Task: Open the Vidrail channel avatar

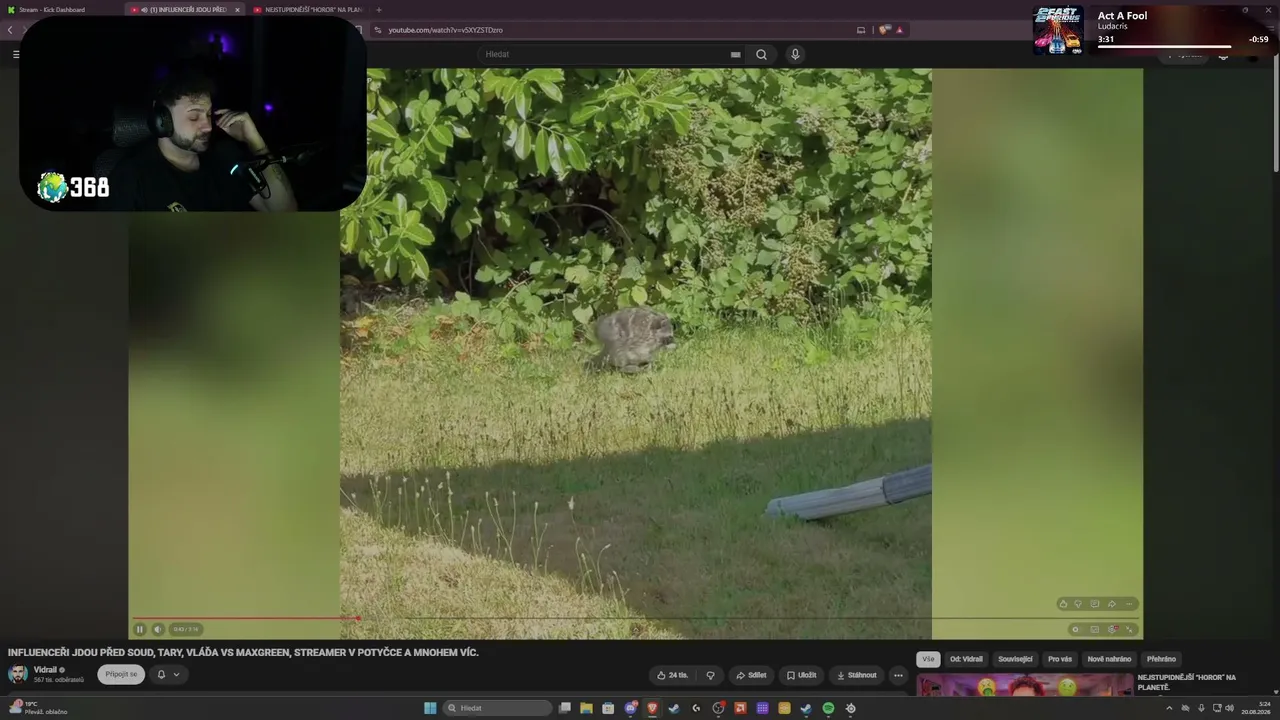Action: [18, 674]
